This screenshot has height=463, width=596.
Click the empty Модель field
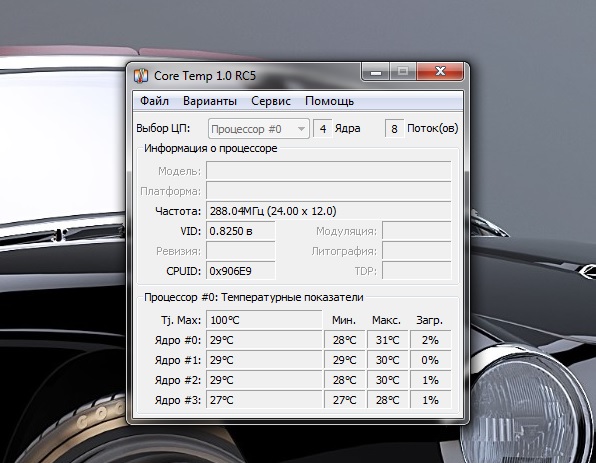[329, 171]
